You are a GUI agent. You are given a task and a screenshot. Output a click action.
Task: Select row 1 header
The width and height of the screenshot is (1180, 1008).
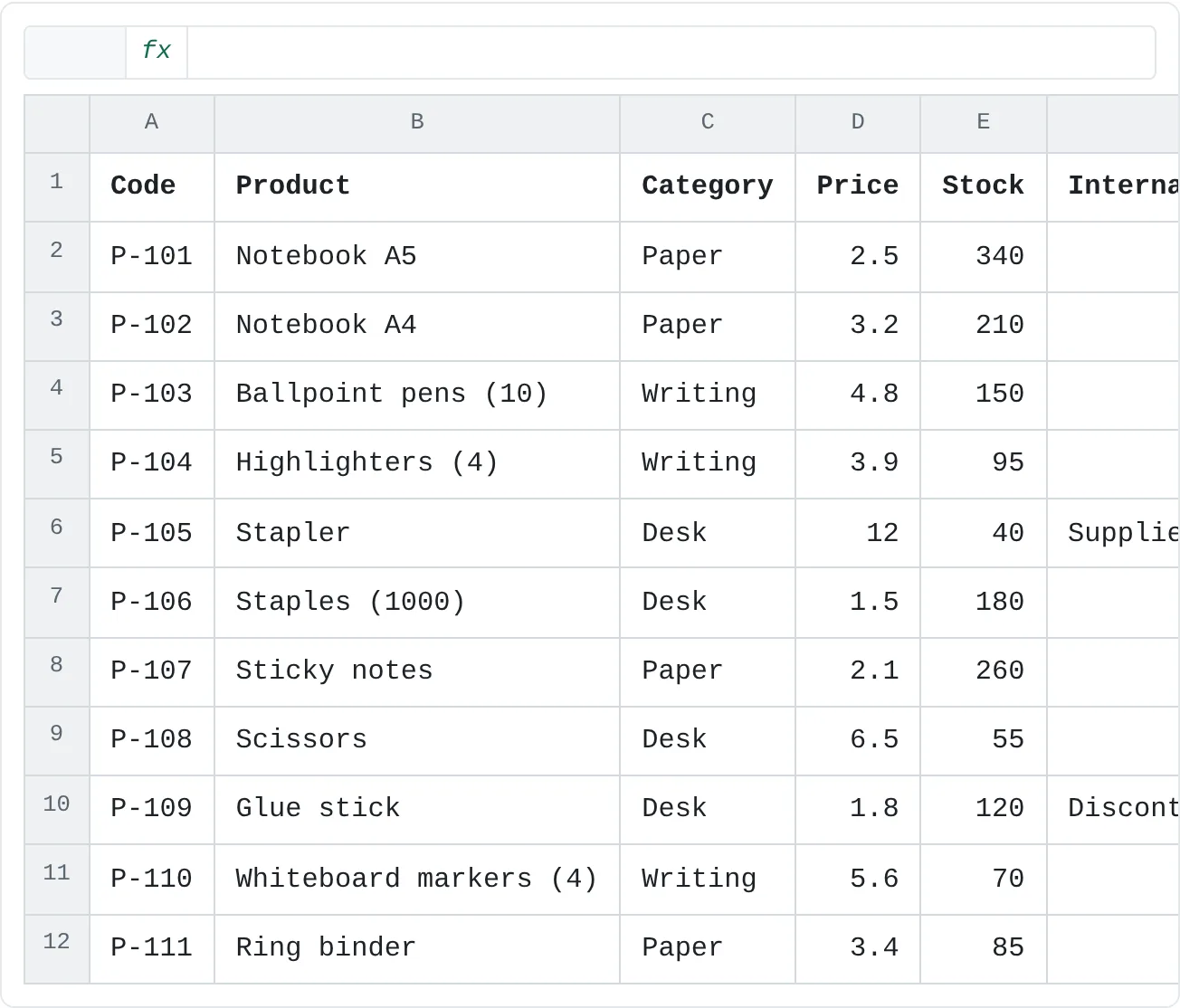coord(57,187)
